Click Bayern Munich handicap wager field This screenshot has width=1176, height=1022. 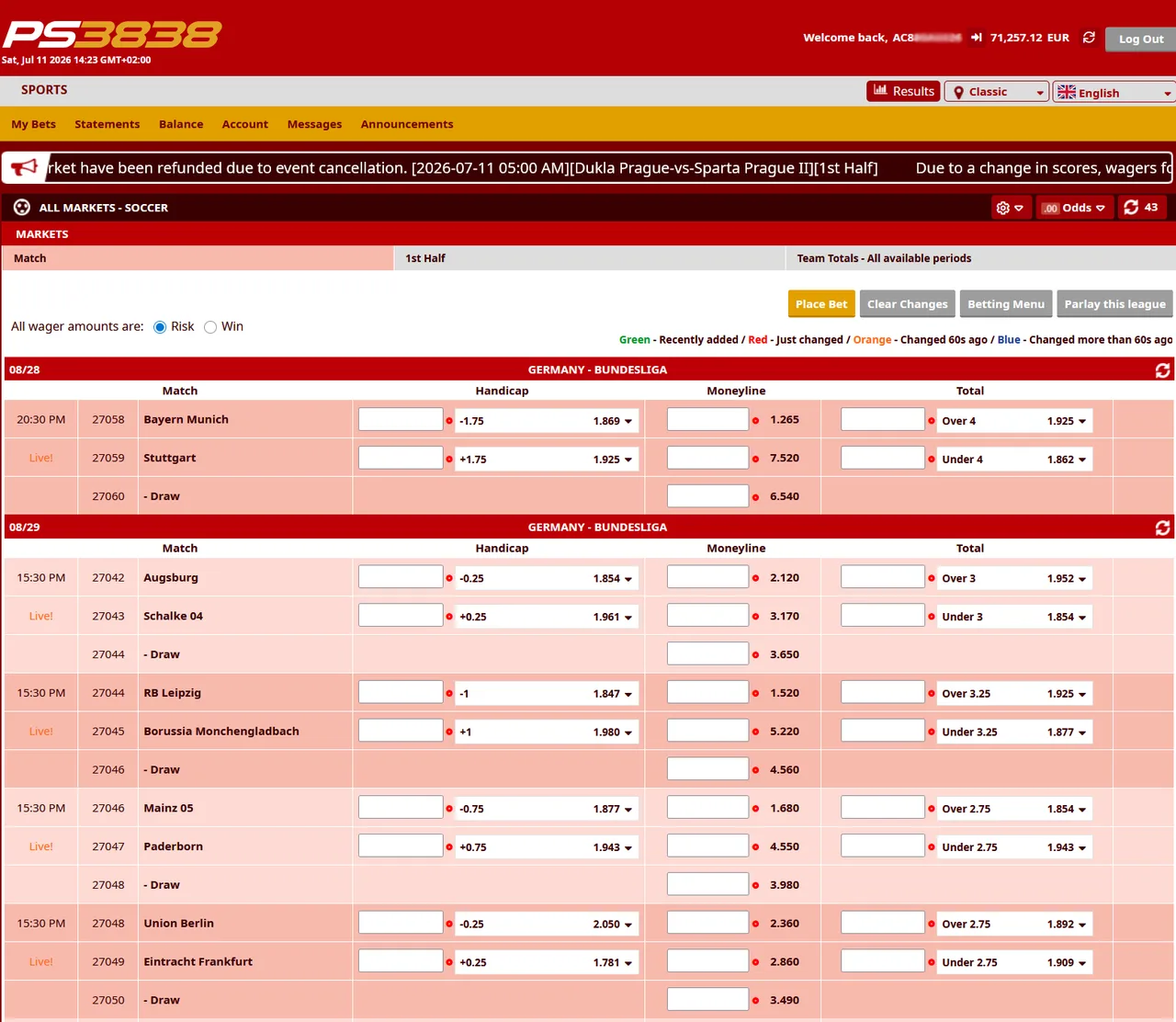(x=401, y=419)
